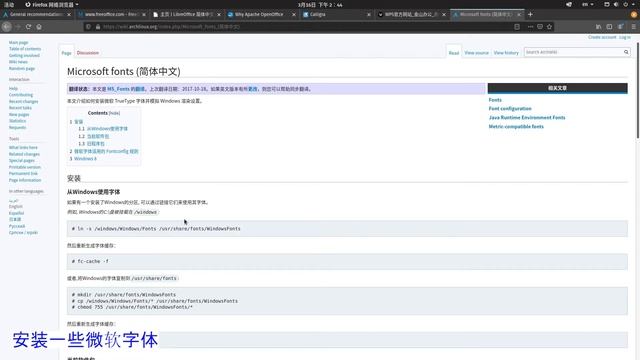Image resolution: width=640 pixels, height=360 pixels.
Task: Open the Main page sidebar link
Action: 18,42
